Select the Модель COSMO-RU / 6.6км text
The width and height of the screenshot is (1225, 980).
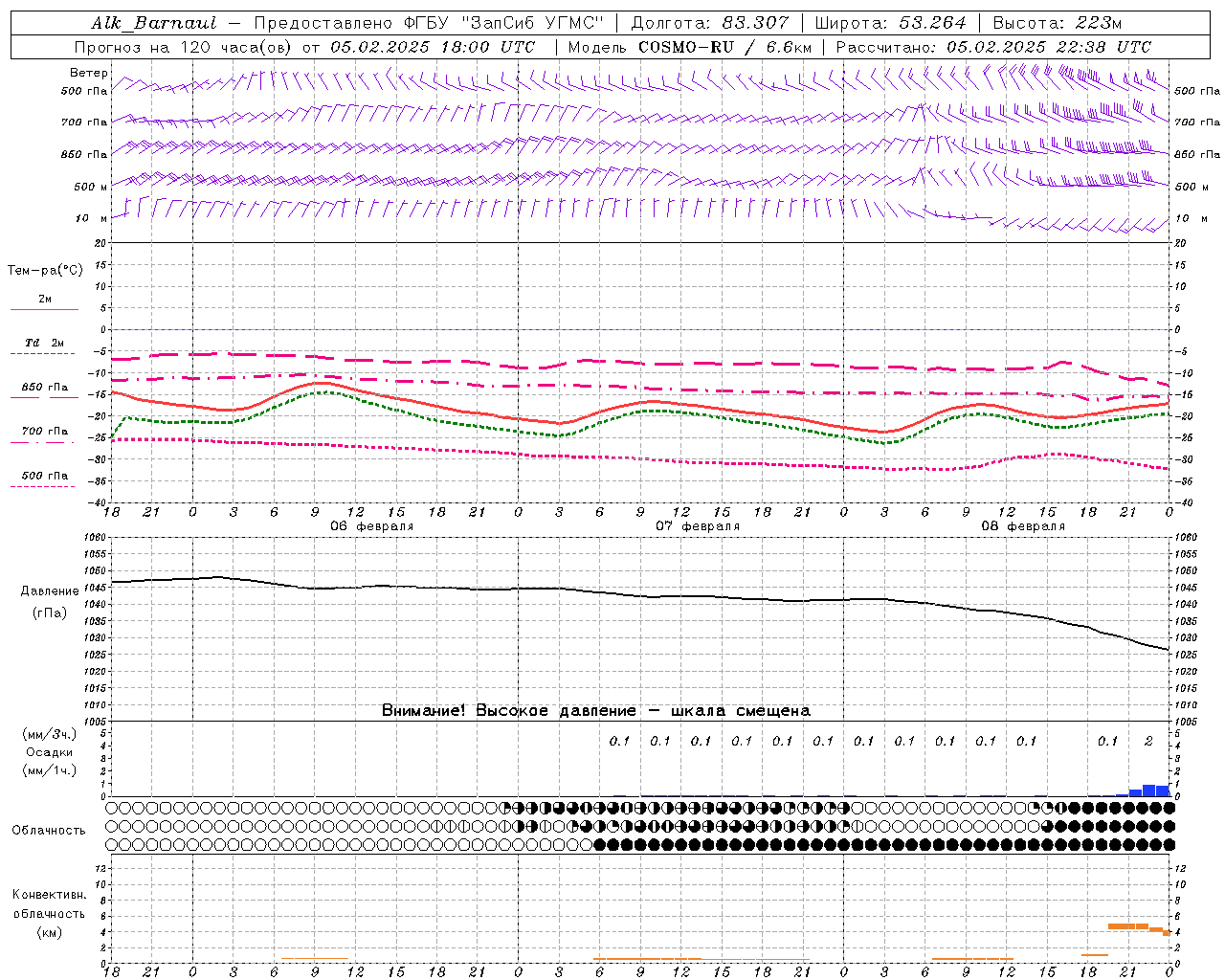[x=690, y=47]
